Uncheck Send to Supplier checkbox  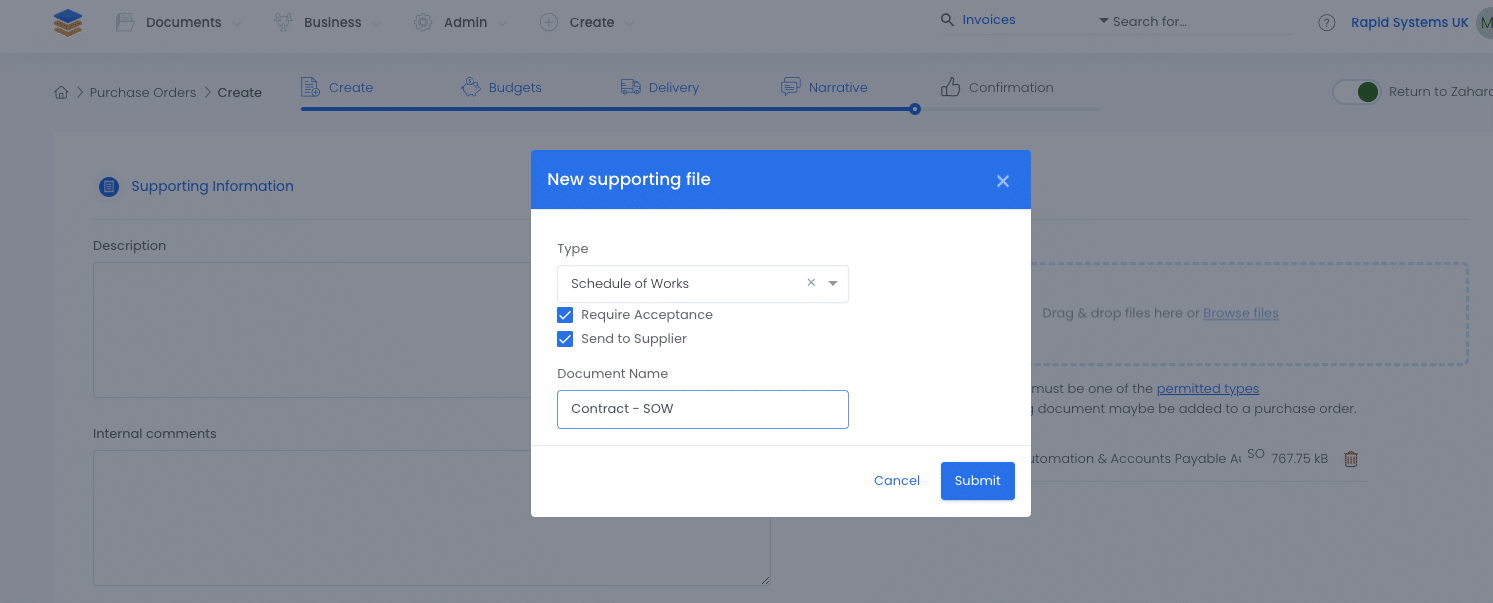(565, 339)
